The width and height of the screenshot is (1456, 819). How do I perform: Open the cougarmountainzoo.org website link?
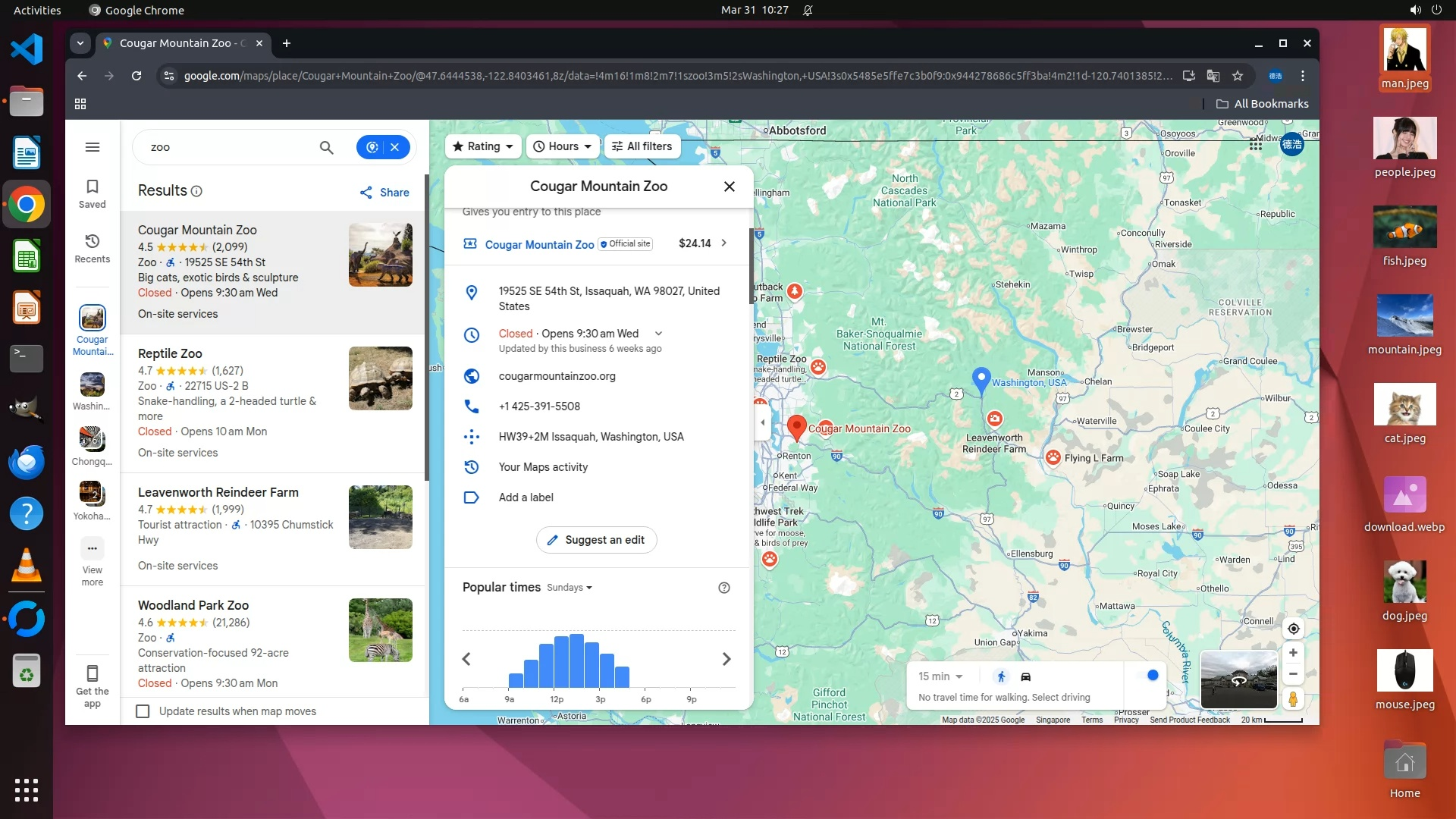557,376
